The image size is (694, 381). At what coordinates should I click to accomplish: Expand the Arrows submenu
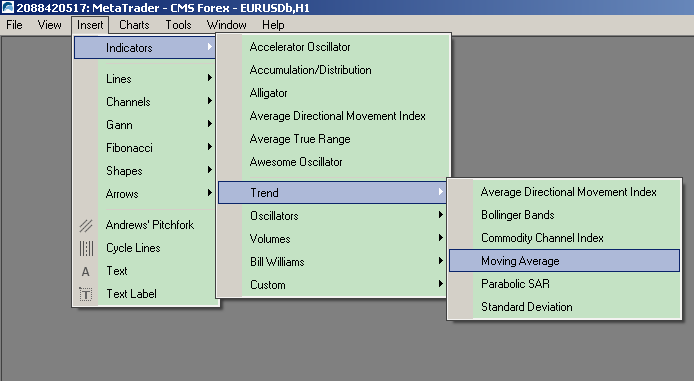tap(145, 194)
